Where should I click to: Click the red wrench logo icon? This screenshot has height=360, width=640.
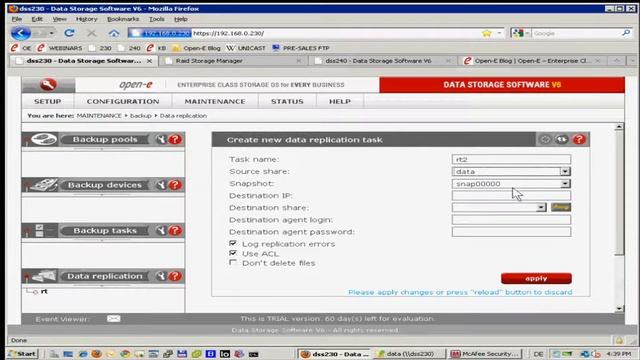coord(48,84)
